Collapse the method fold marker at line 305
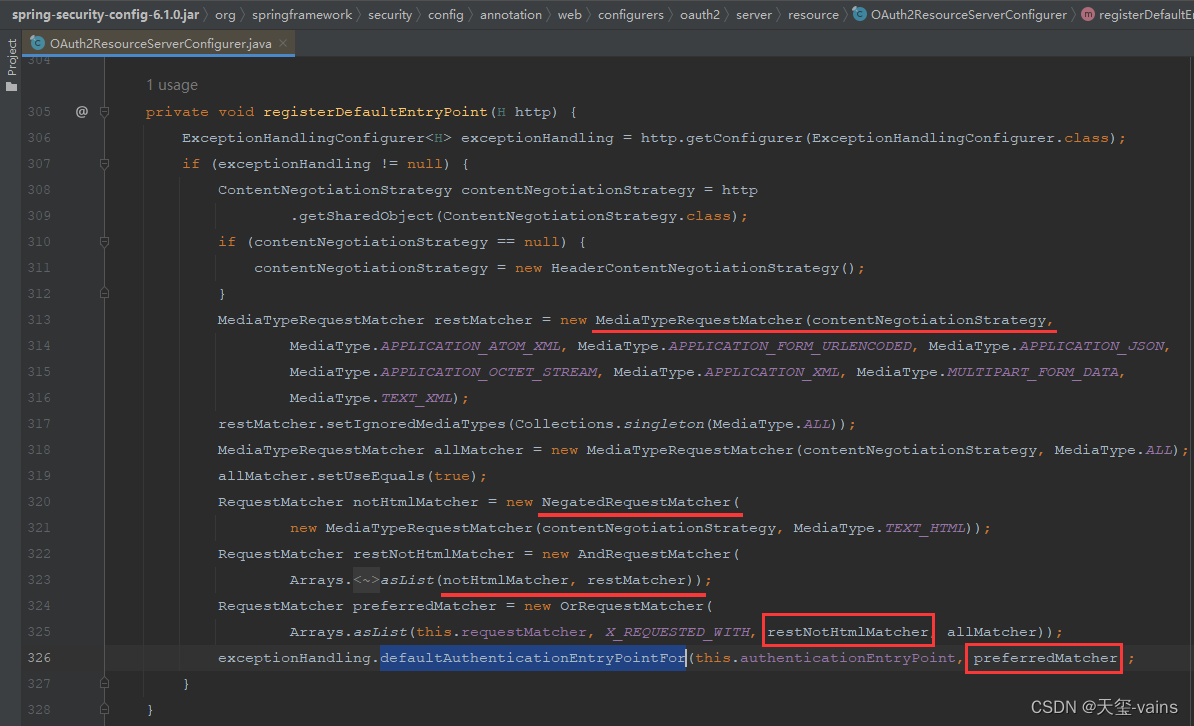Viewport: 1194px width, 726px height. point(104,112)
